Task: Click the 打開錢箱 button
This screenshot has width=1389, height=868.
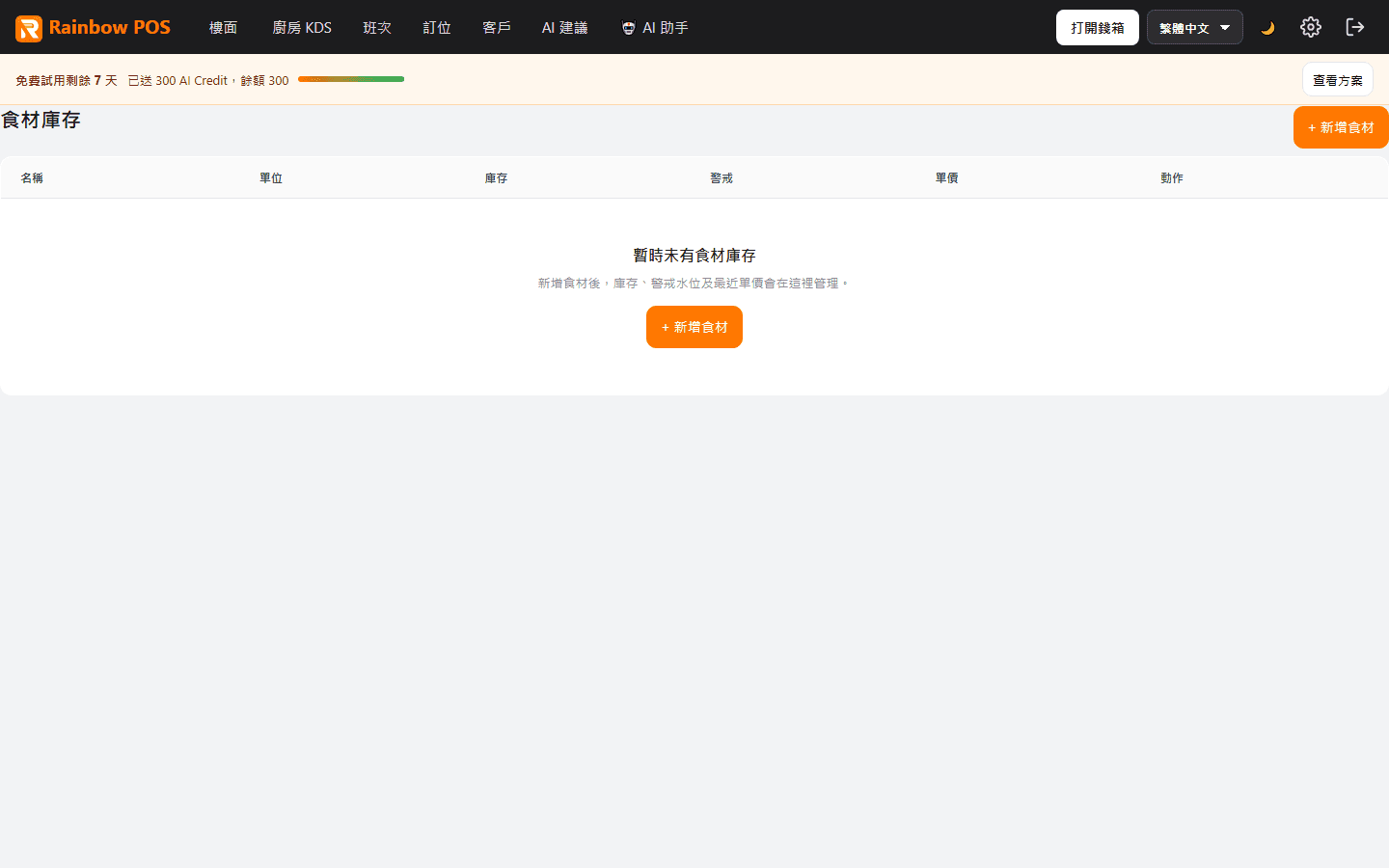Action: coord(1098,27)
